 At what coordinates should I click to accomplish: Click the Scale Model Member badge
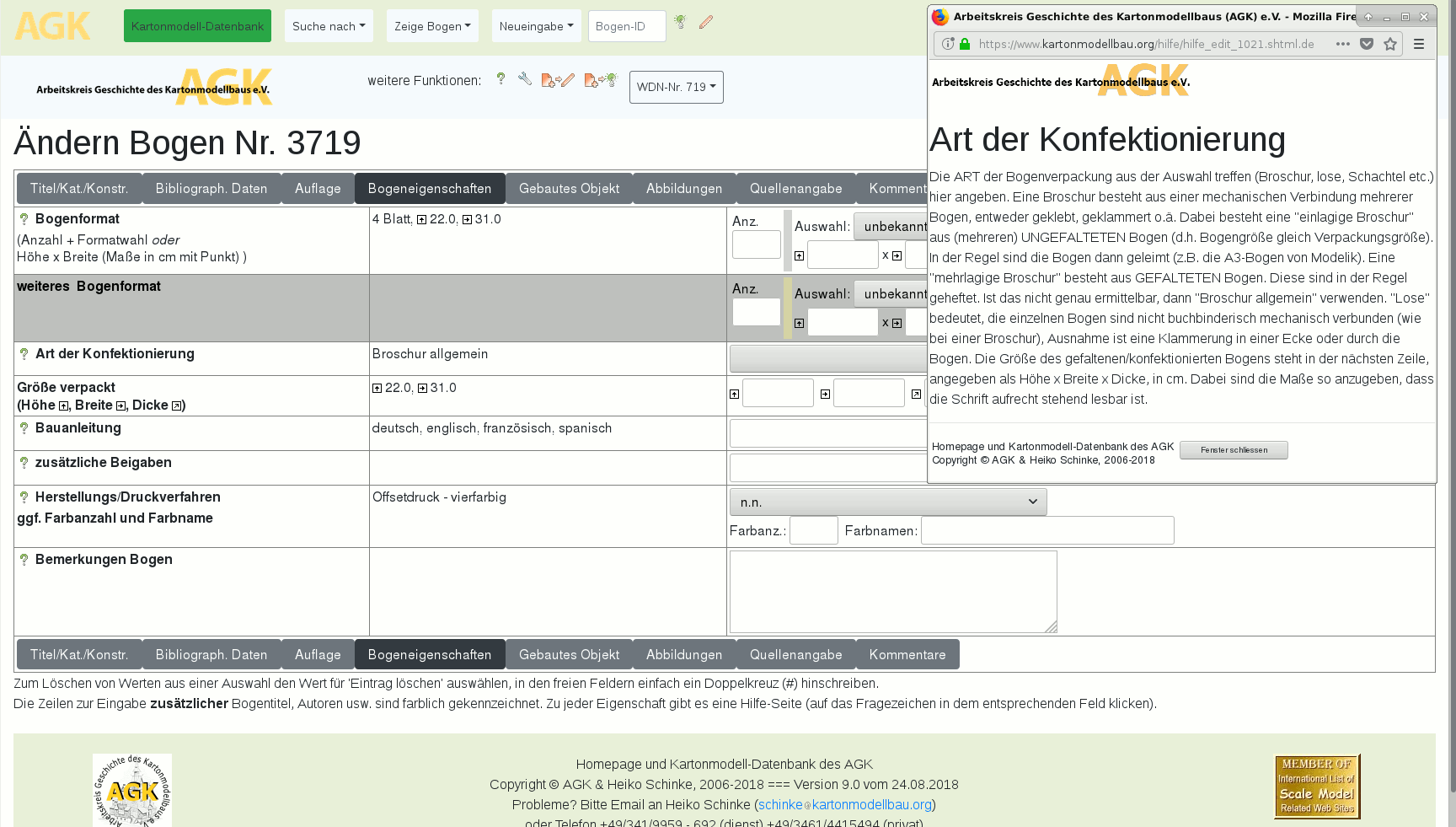click(1317, 787)
